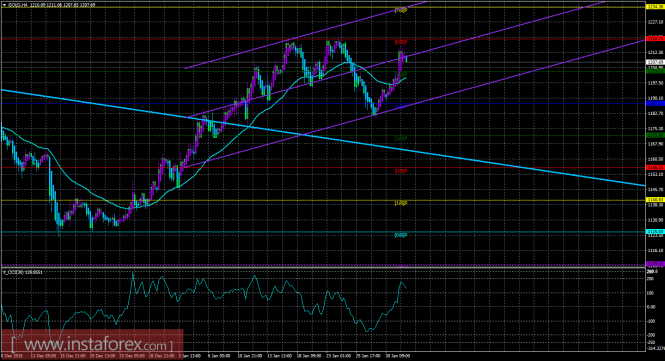Screen dimensions: 665x361
Task: Select the yellow 1140.63 price tag
Action: click(654, 199)
